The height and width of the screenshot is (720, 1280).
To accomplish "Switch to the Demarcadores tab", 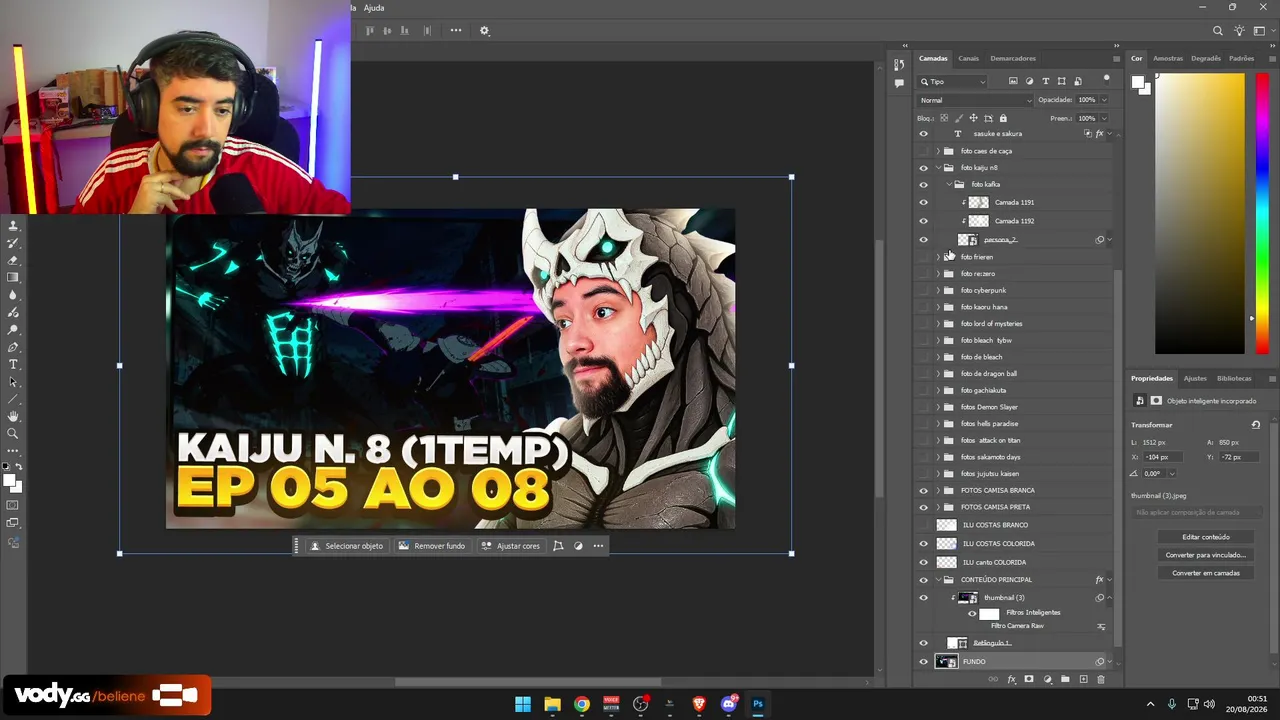I will click(1013, 58).
